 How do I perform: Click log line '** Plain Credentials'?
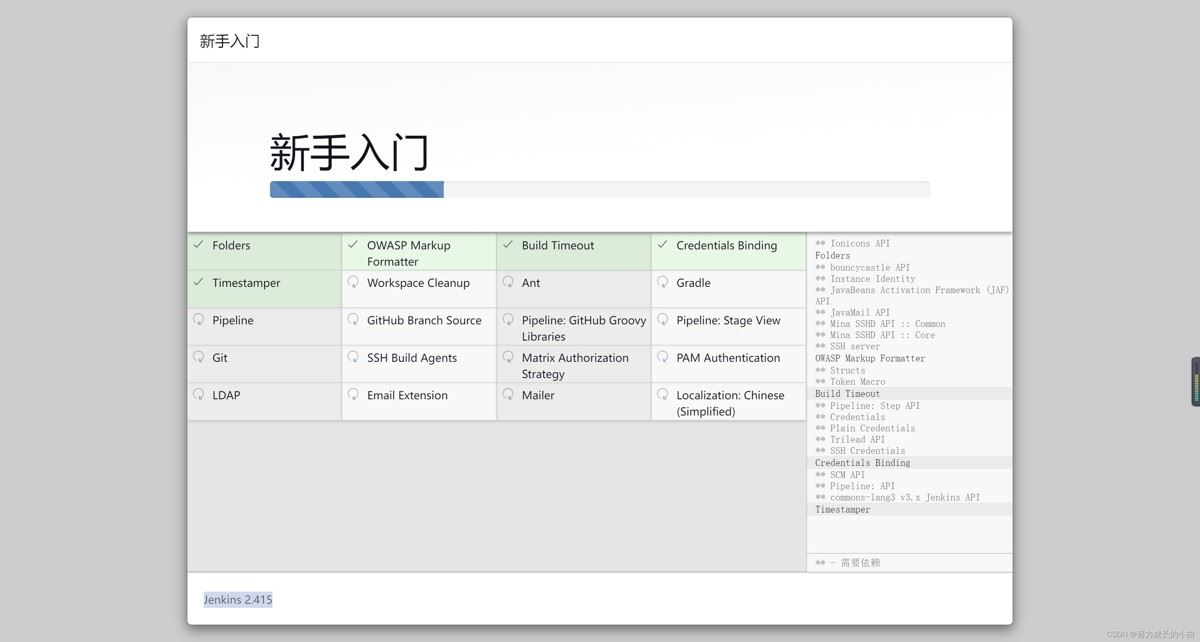coord(865,428)
